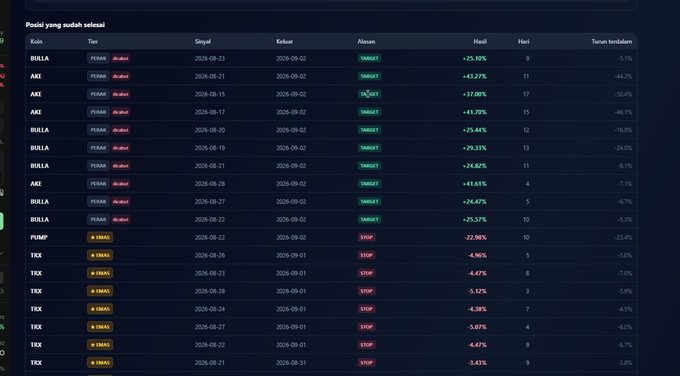
Task: Click the Koin column header
Action: [36, 42]
